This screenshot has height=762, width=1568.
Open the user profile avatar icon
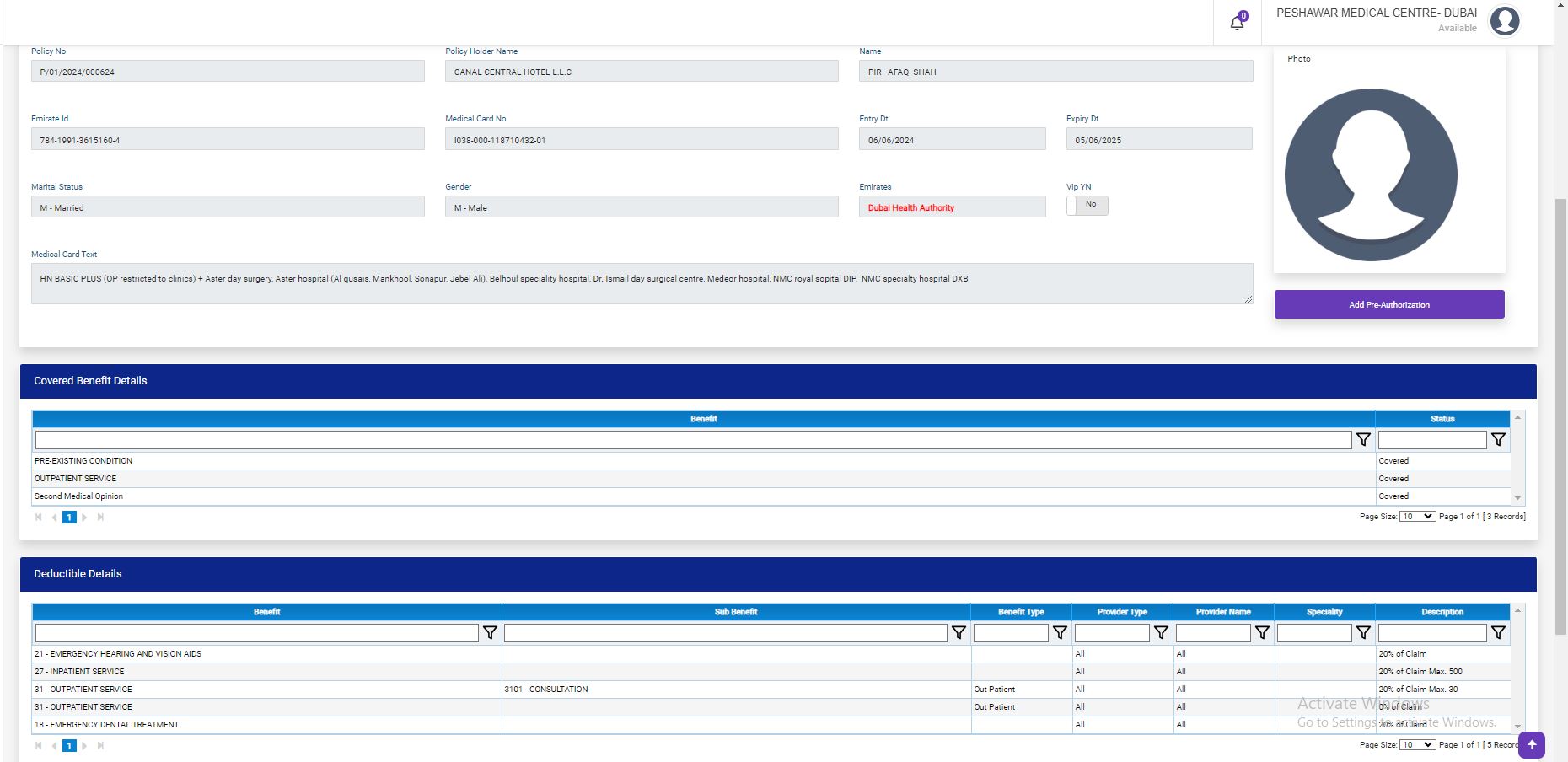1504,21
